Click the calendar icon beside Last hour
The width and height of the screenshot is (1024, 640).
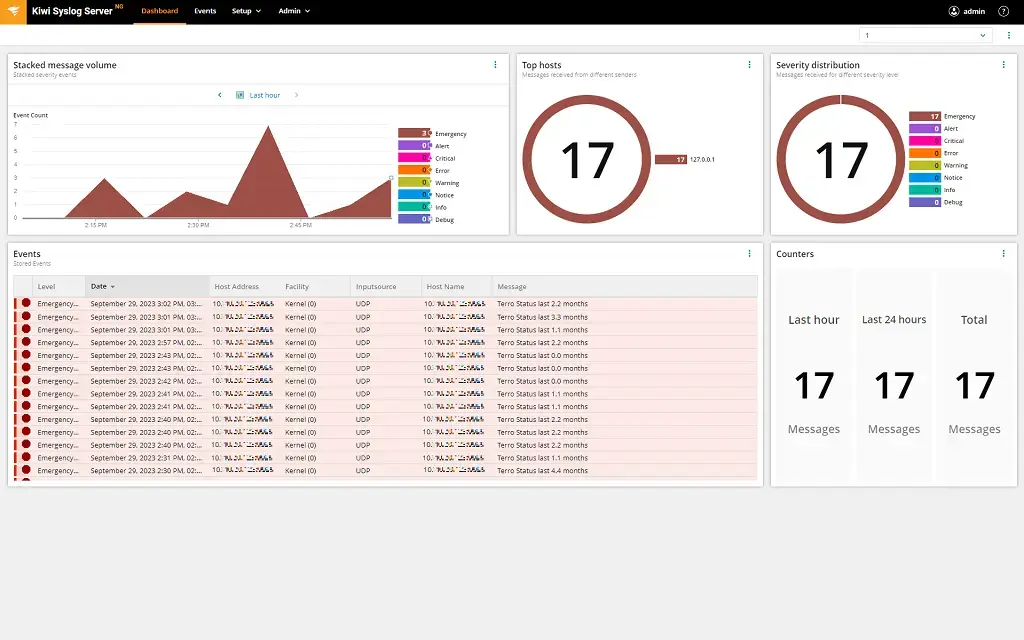(x=240, y=95)
